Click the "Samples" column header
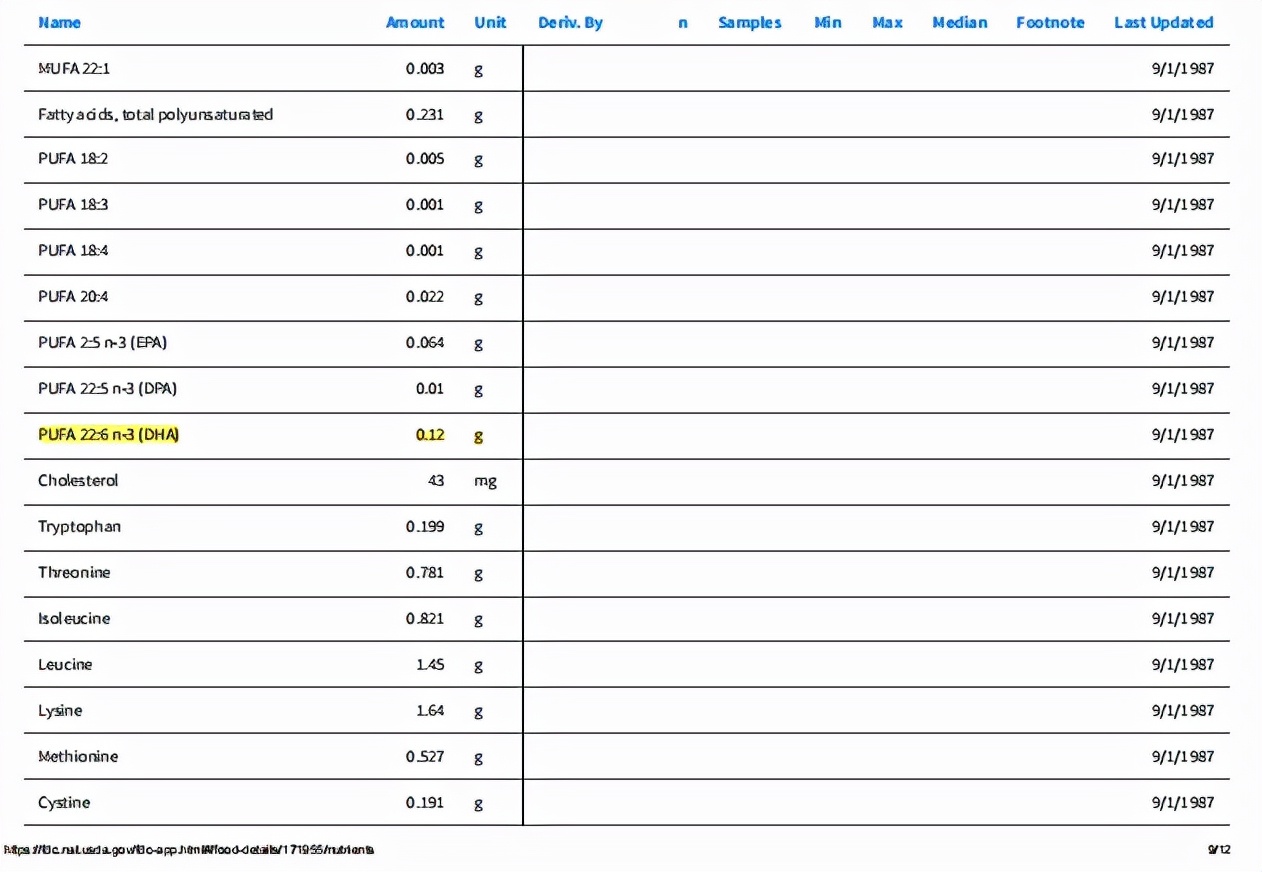This screenshot has width=1262, height=872. (750, 22)
